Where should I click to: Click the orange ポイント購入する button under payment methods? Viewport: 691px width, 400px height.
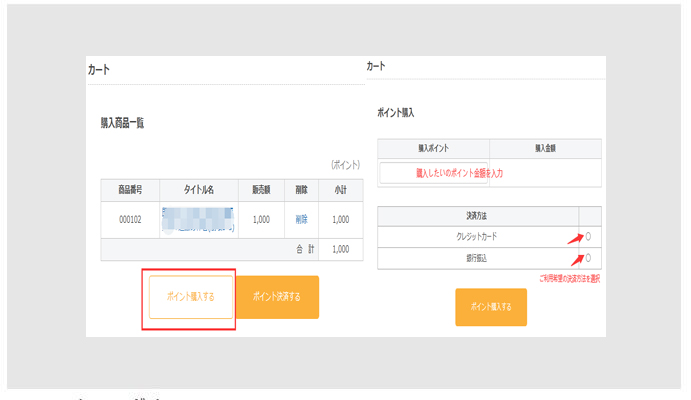[x=490, y=307]
